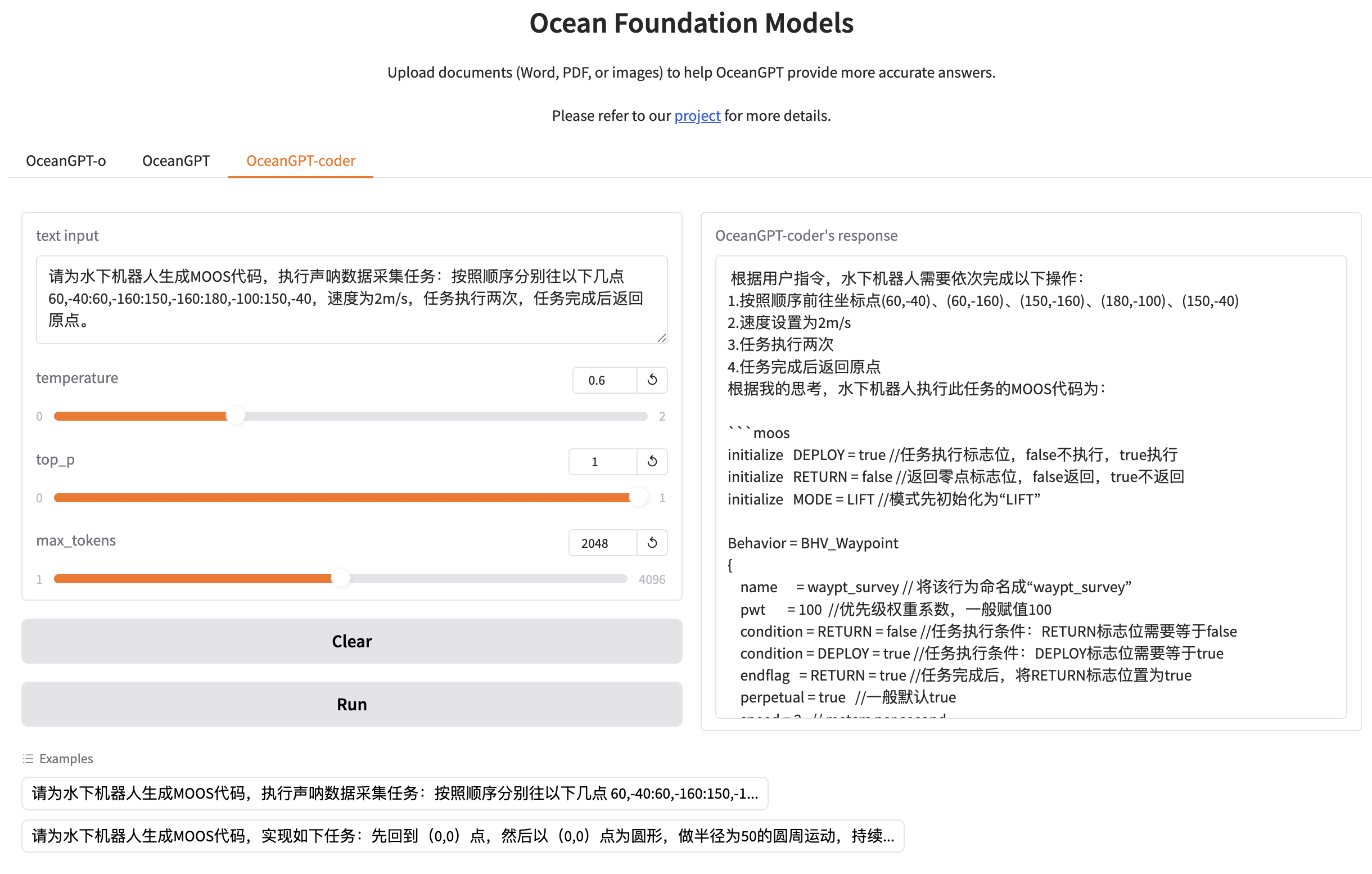Click the 'max_tokens' label
1372x874 pixels.
(x=76, y=540)
